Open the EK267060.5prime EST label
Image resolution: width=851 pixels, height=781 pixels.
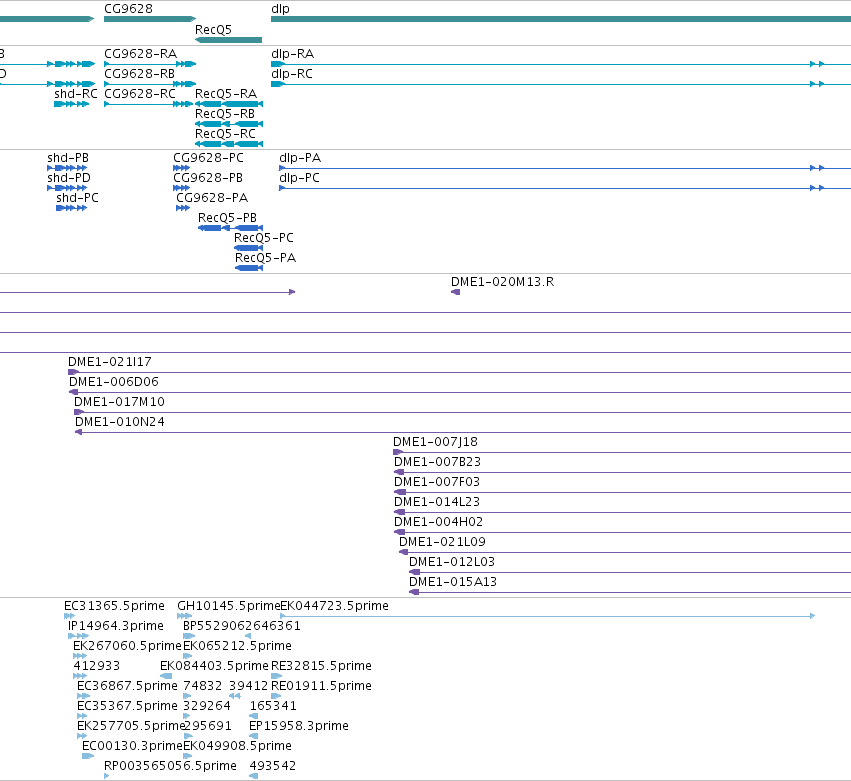[127, 646]
